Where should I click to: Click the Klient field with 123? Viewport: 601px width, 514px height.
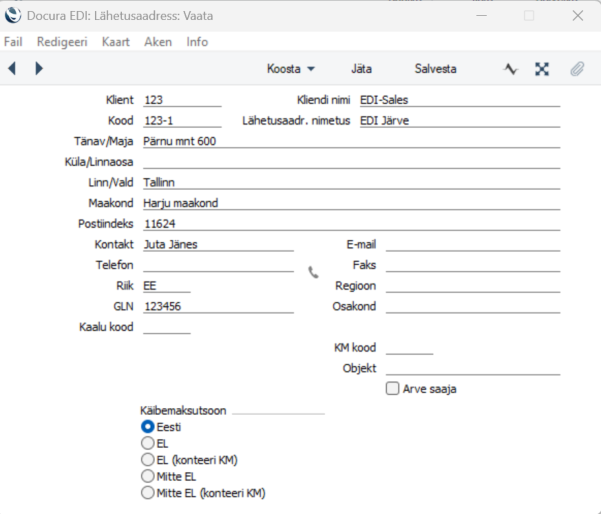pyautogui.click(x=182, y=100)
